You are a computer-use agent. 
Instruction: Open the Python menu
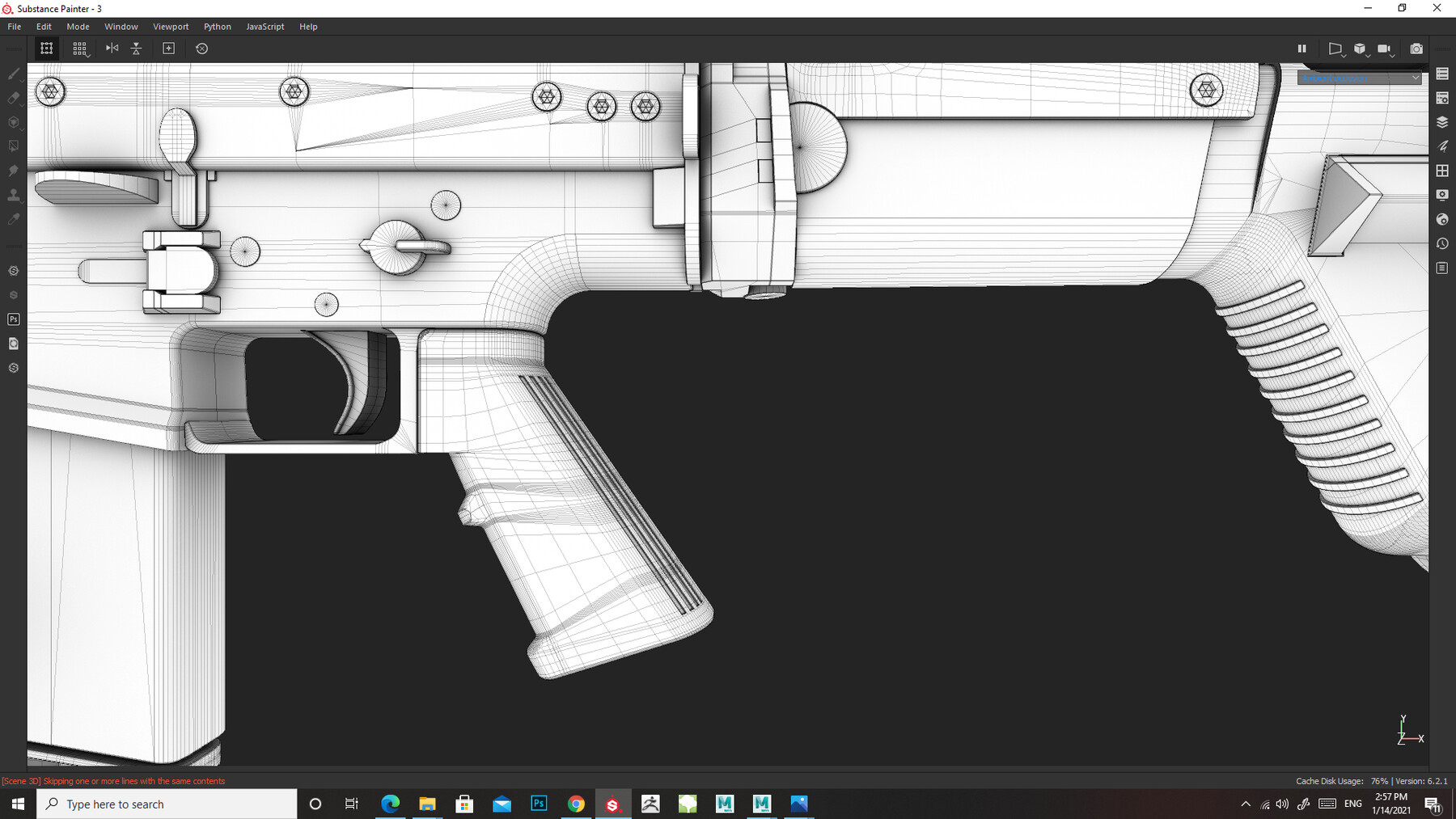(x=217, y=26)
